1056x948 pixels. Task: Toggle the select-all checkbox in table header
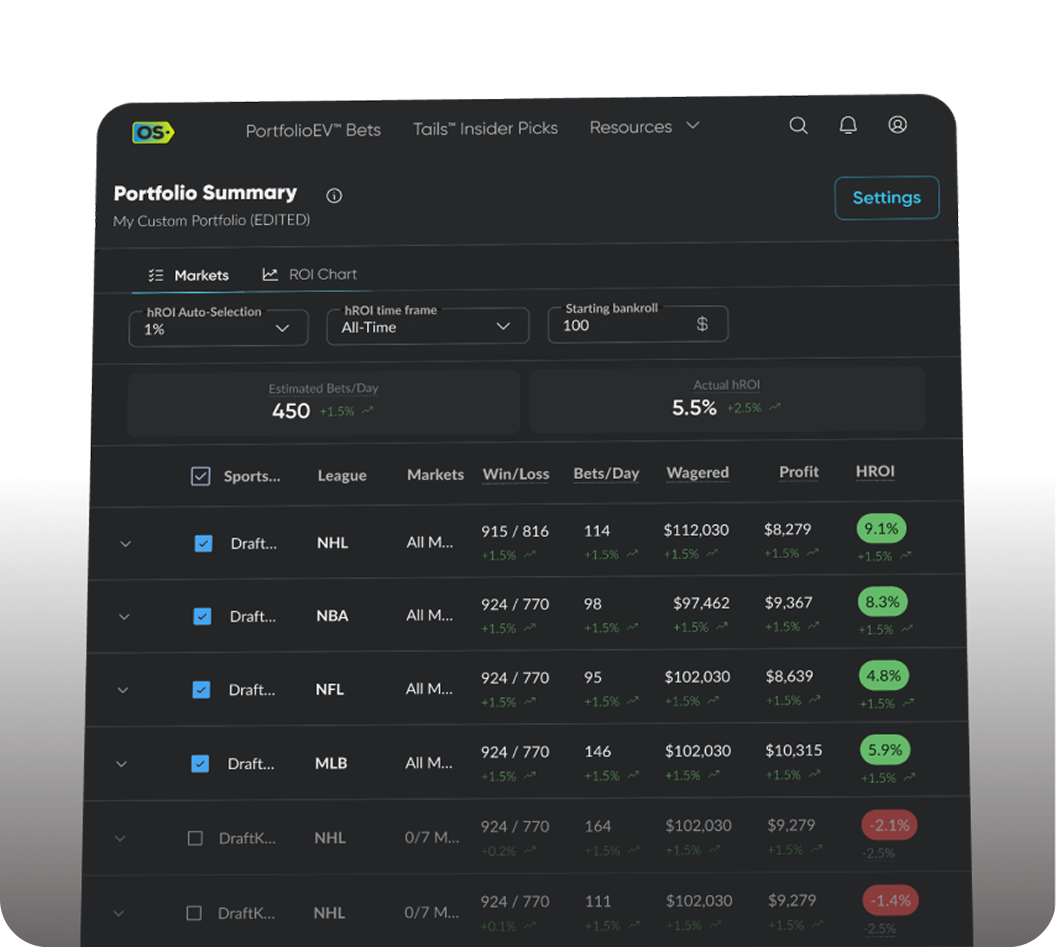(x=200, y=477)
